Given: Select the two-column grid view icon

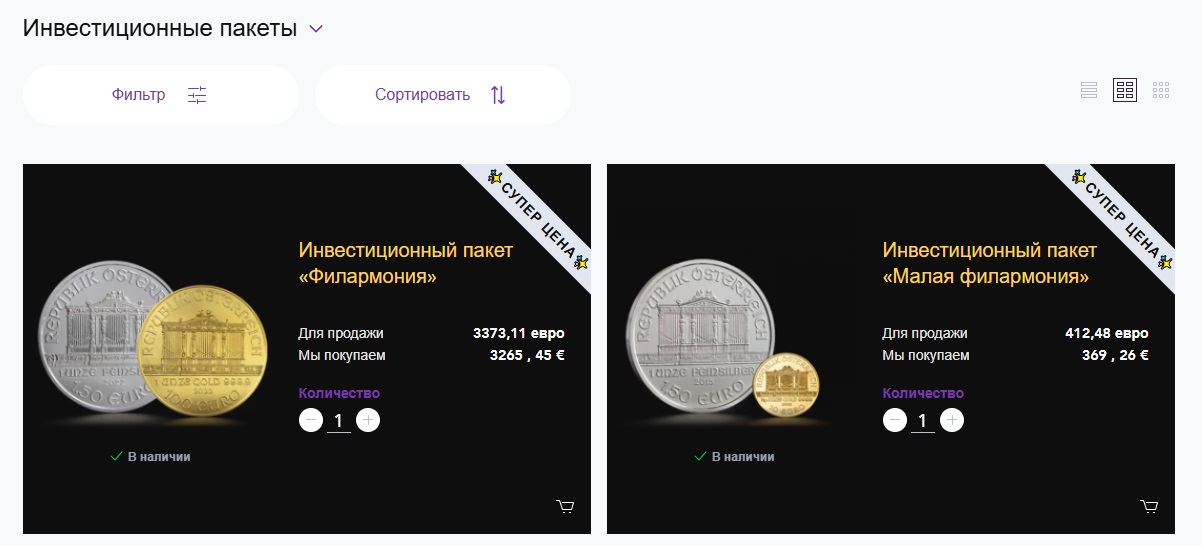Looking at the screenshot, I should tap(1125, 90).
